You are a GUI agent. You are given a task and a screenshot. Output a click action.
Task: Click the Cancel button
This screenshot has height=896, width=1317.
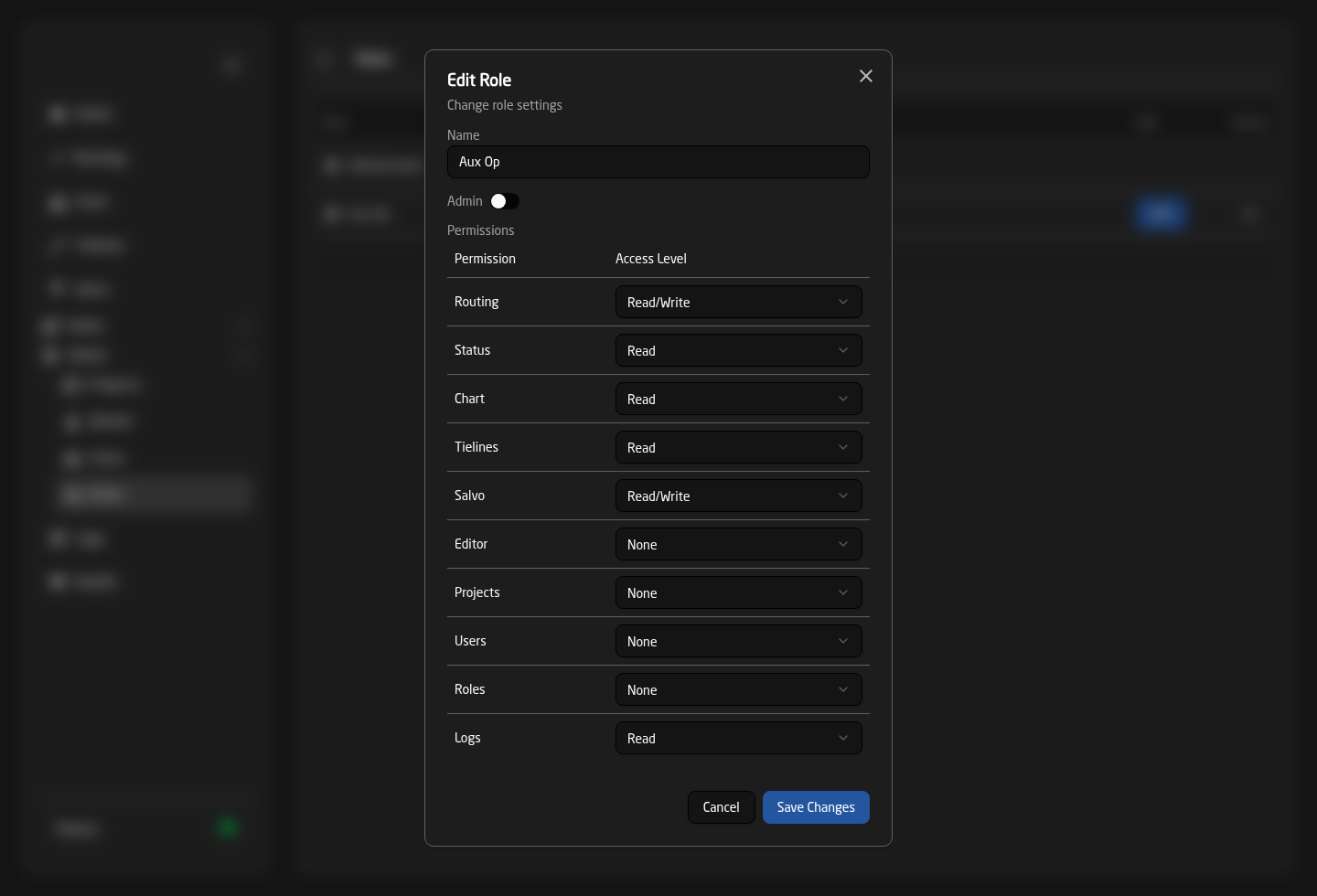pos(722,807)
